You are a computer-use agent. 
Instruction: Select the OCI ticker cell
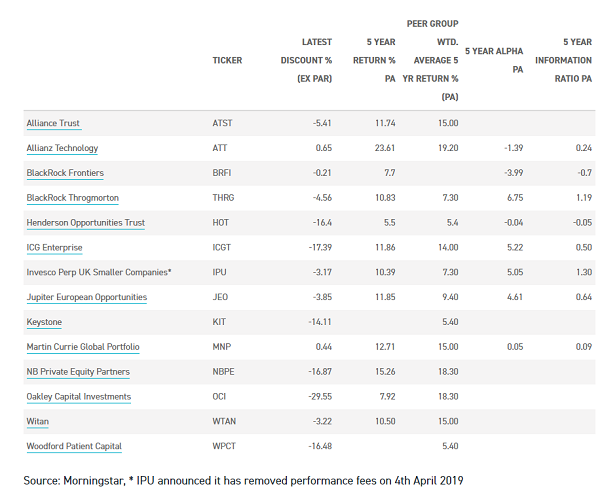pyautogui.click(x=219, y=397)
